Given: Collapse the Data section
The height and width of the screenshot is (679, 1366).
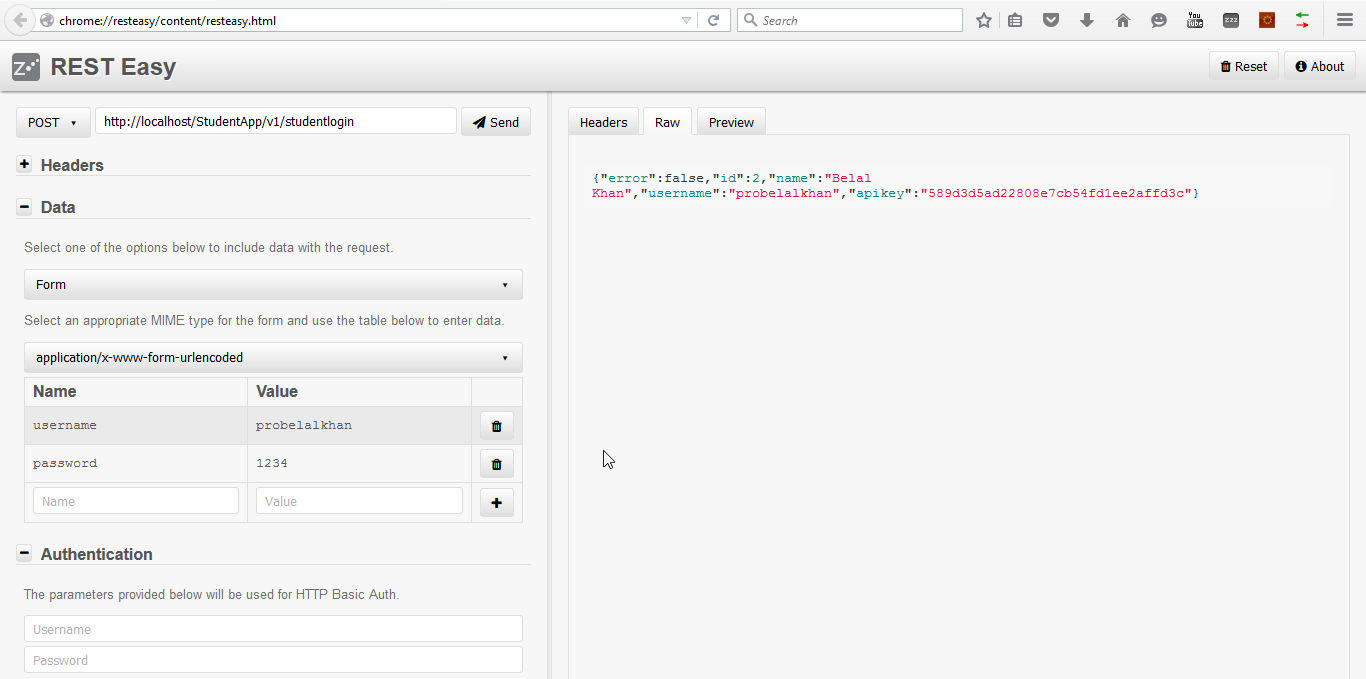Looking at the screenshot, I should pos(24,206).
